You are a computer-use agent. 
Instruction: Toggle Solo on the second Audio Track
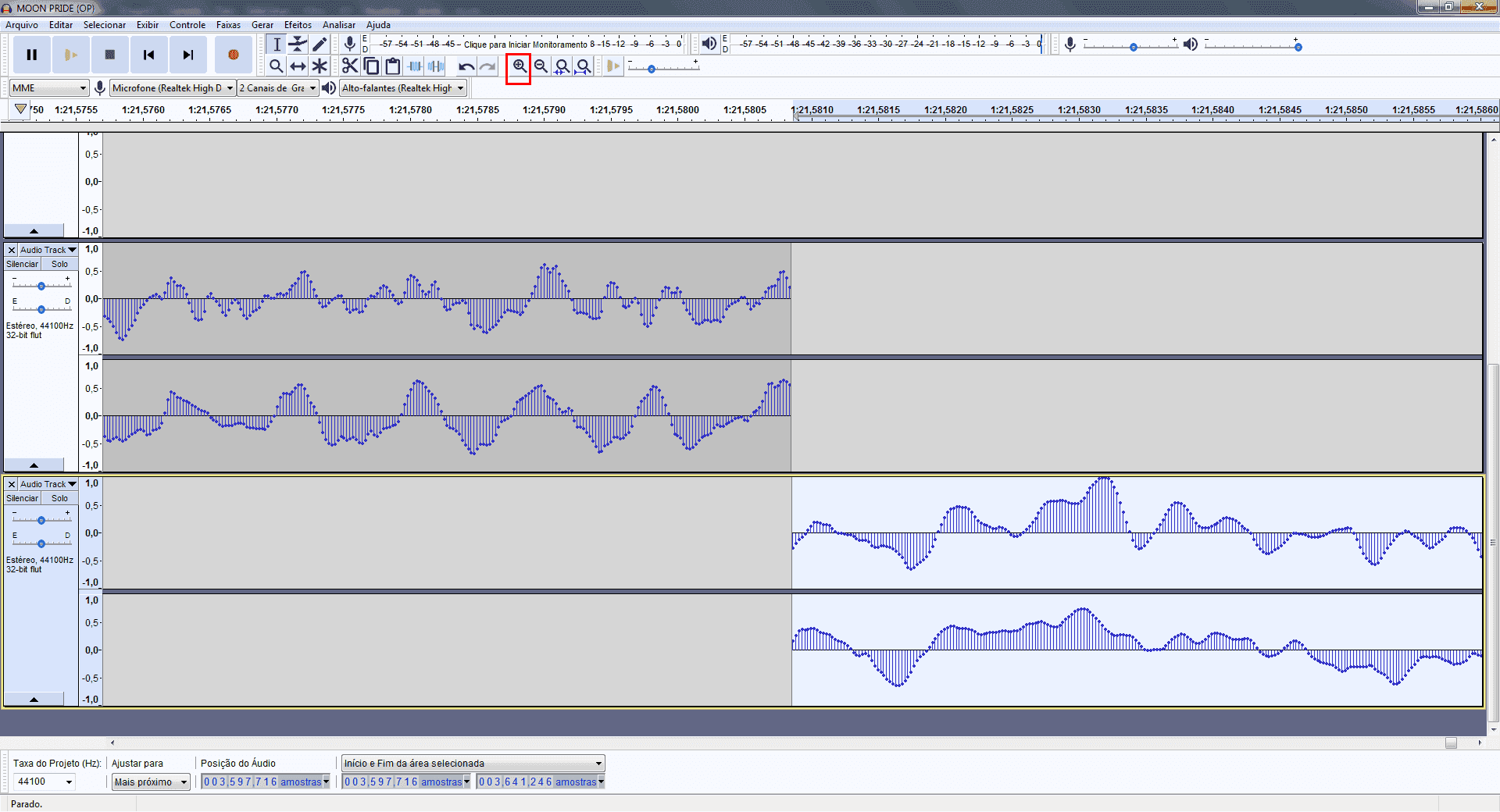coord(59,264)
